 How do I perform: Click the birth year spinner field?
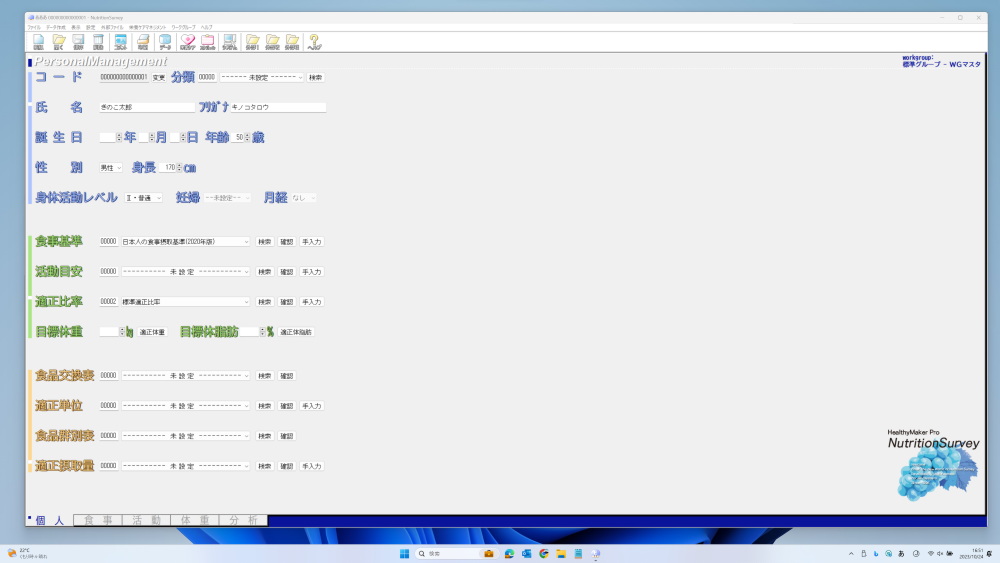(x=110, y=137)
